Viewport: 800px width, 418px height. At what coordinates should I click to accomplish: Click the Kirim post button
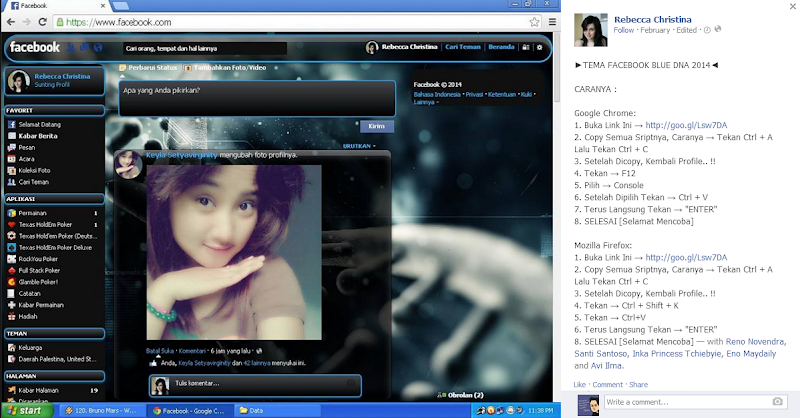377,126
